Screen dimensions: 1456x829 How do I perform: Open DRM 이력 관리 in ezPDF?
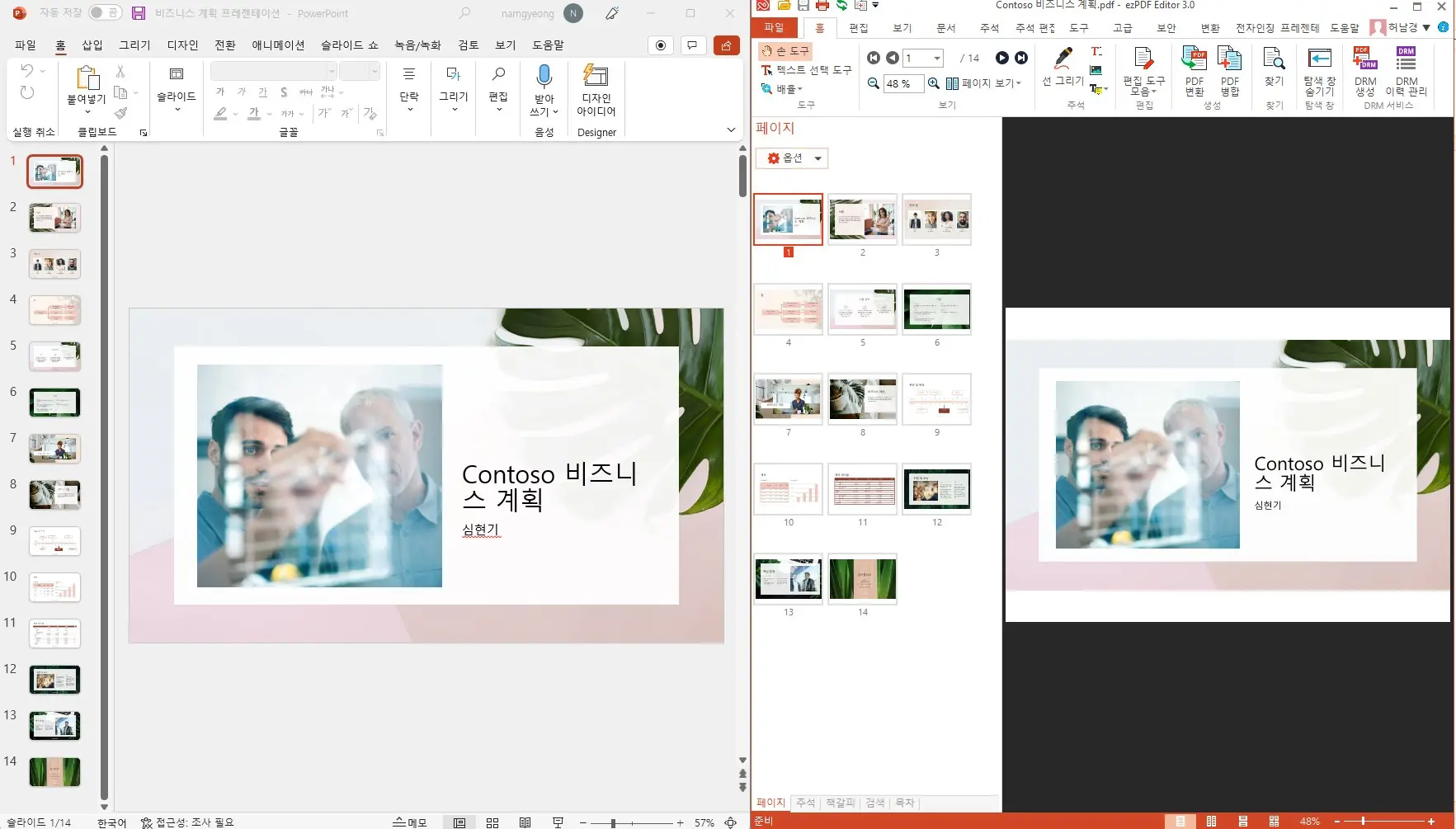tap(1407, 72)
